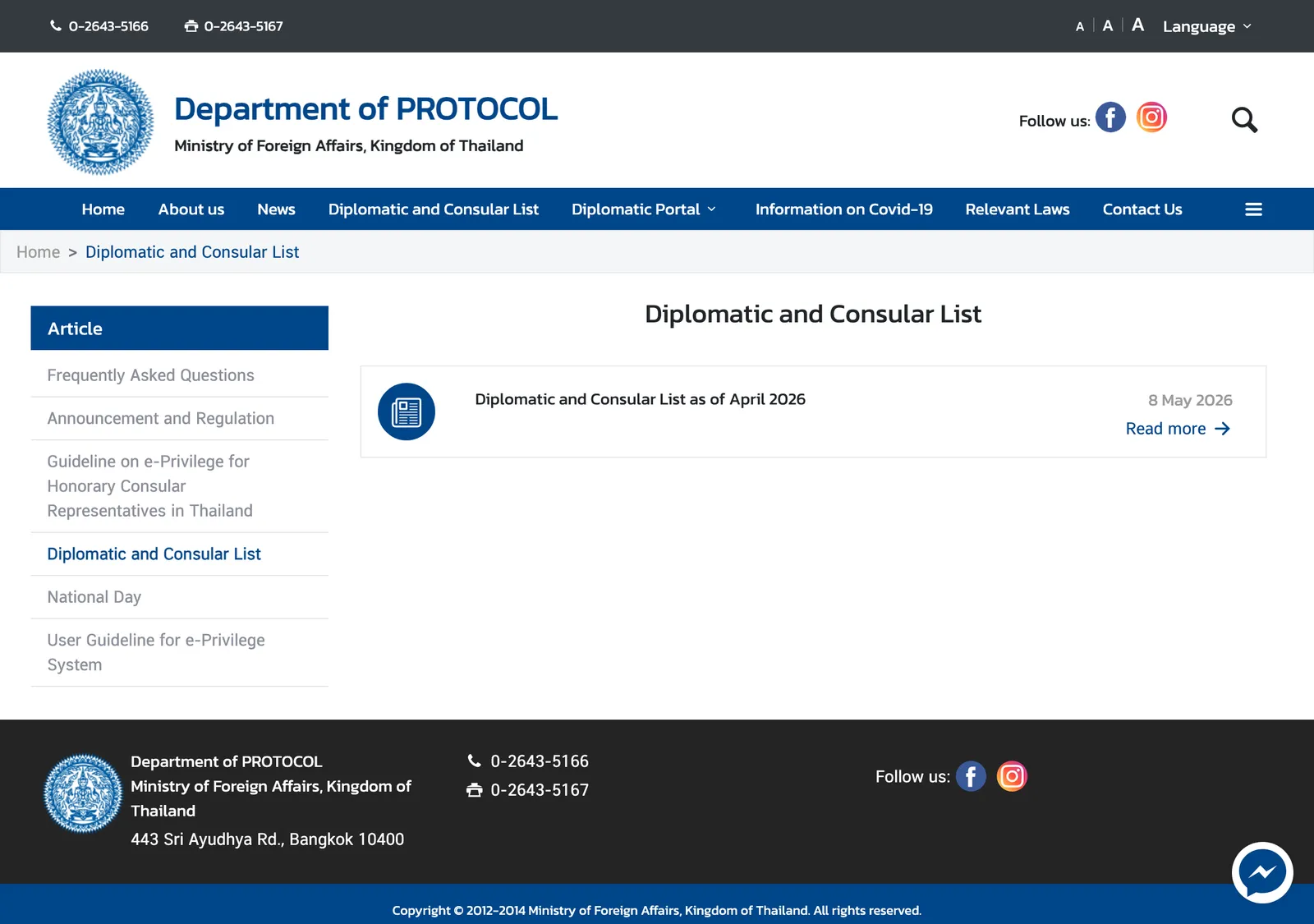
Task: Click Home in the breadcrumb
Action: click(x=39, y=252)
